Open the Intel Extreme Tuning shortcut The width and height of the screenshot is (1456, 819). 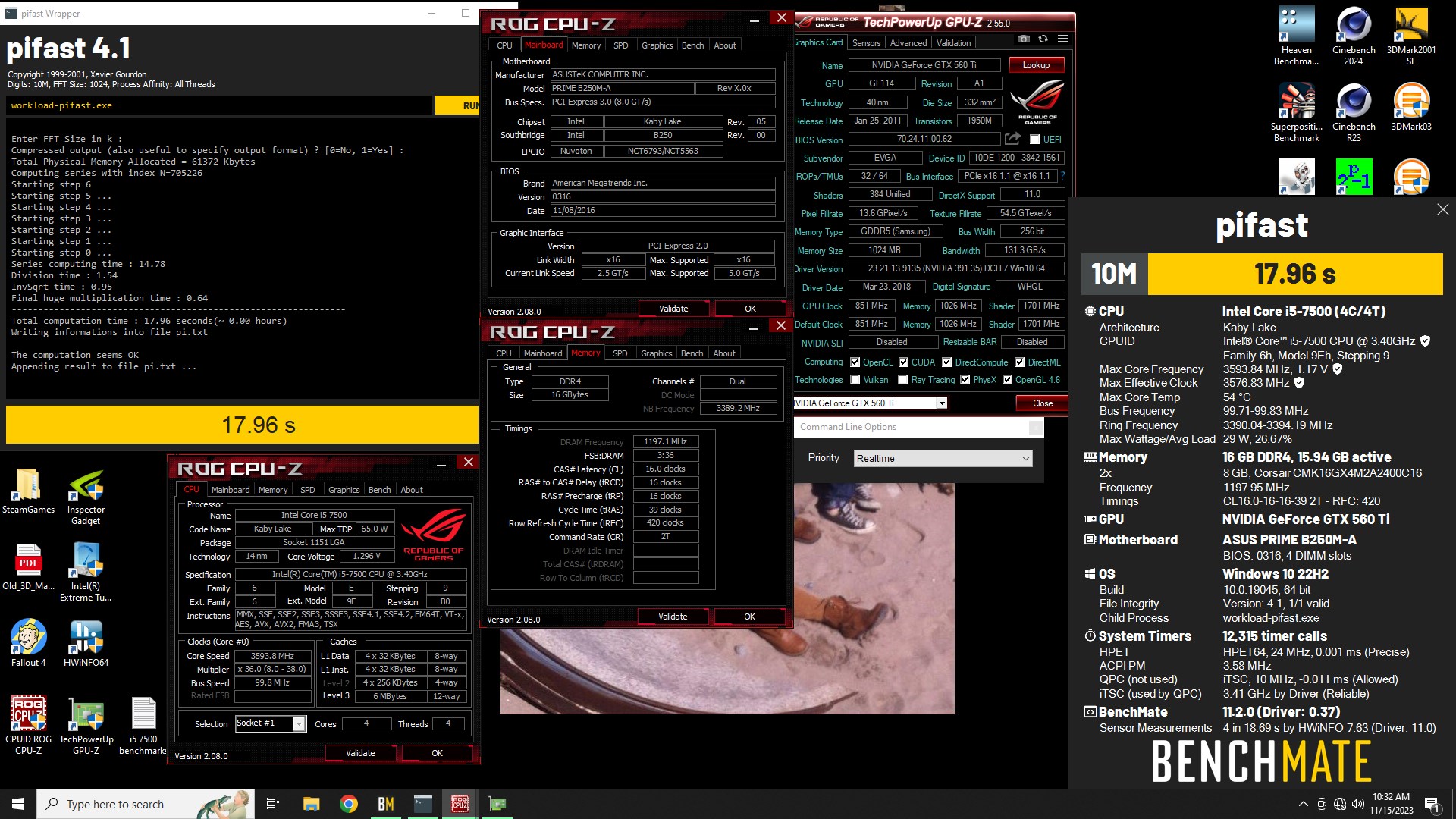[86, 573]
